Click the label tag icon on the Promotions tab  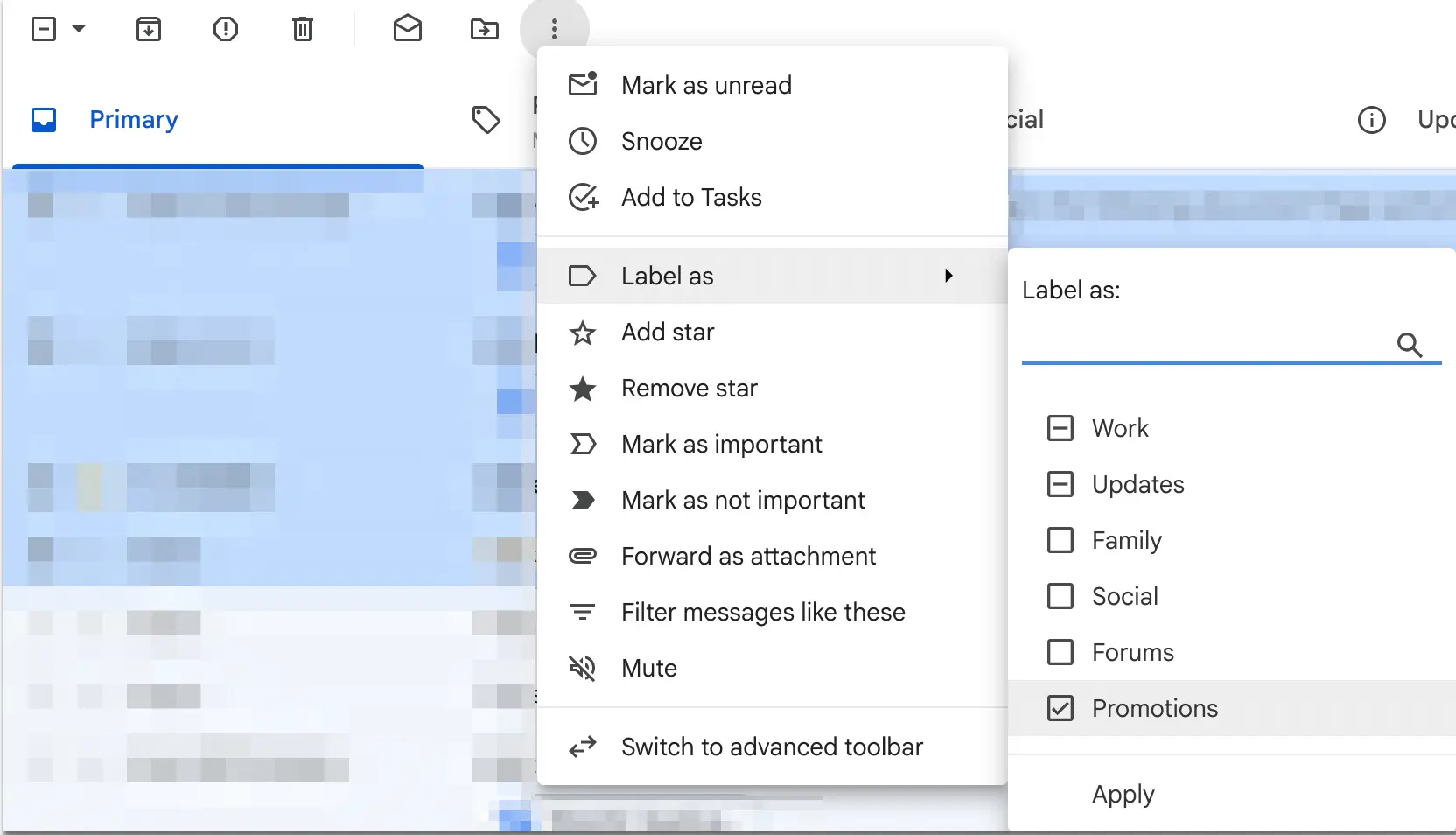487,119
